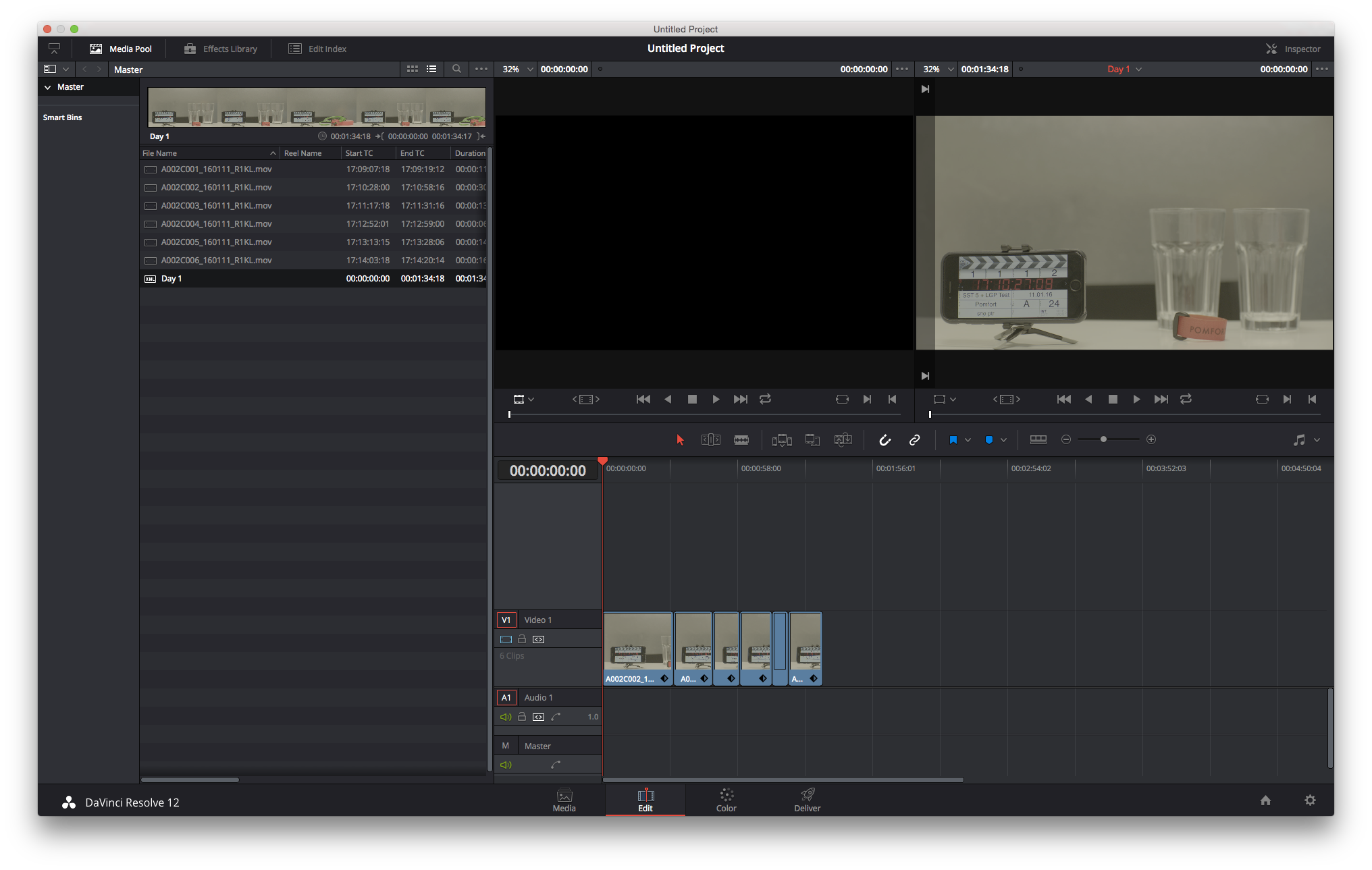Switch media pool to list view

pyautogui.click(x=431, y=69)
